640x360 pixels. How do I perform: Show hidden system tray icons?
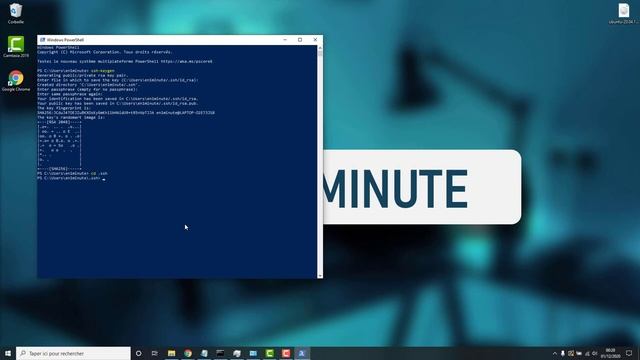[x=554, y=353]
